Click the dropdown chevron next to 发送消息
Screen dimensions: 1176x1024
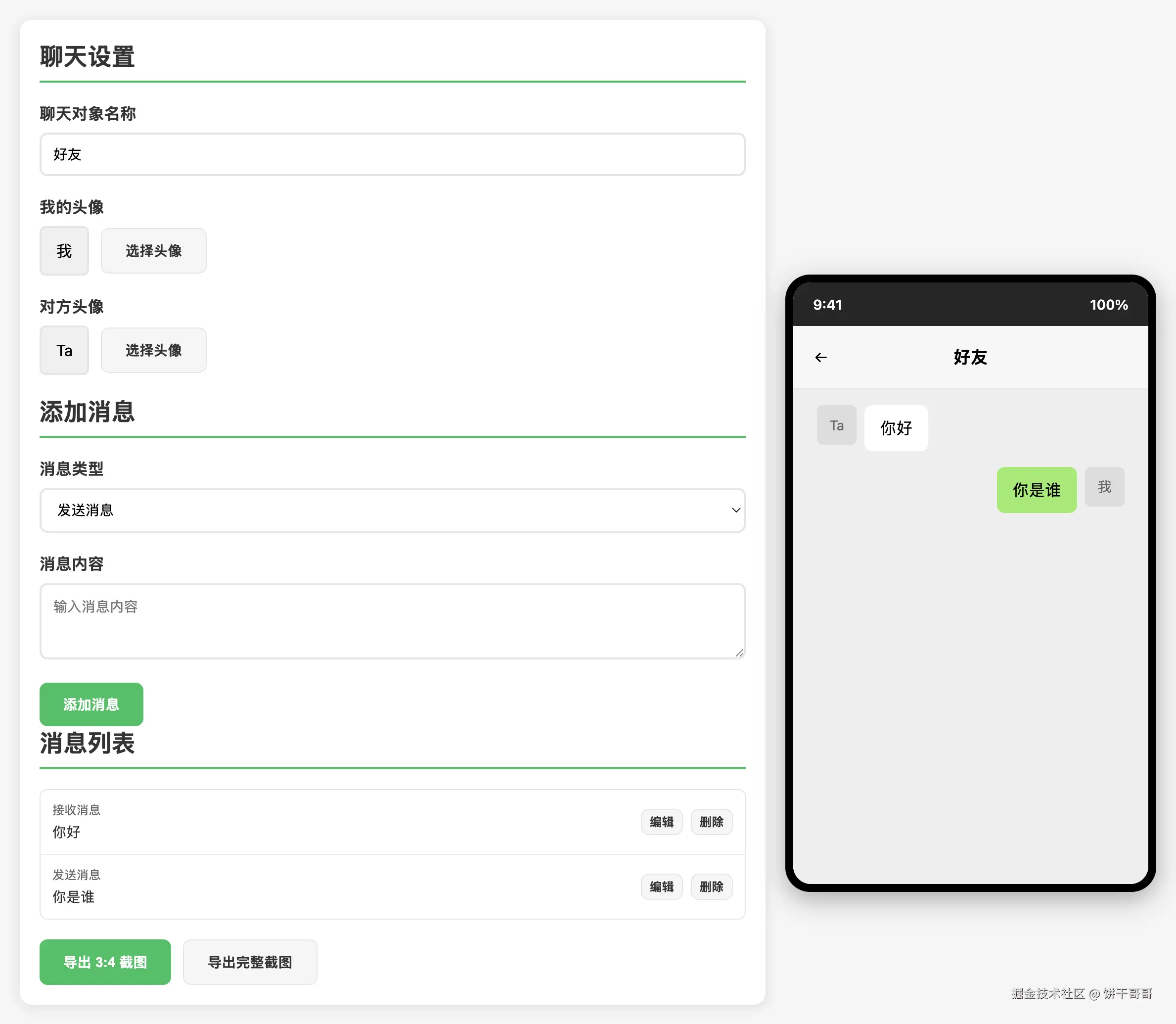point(736,510)
